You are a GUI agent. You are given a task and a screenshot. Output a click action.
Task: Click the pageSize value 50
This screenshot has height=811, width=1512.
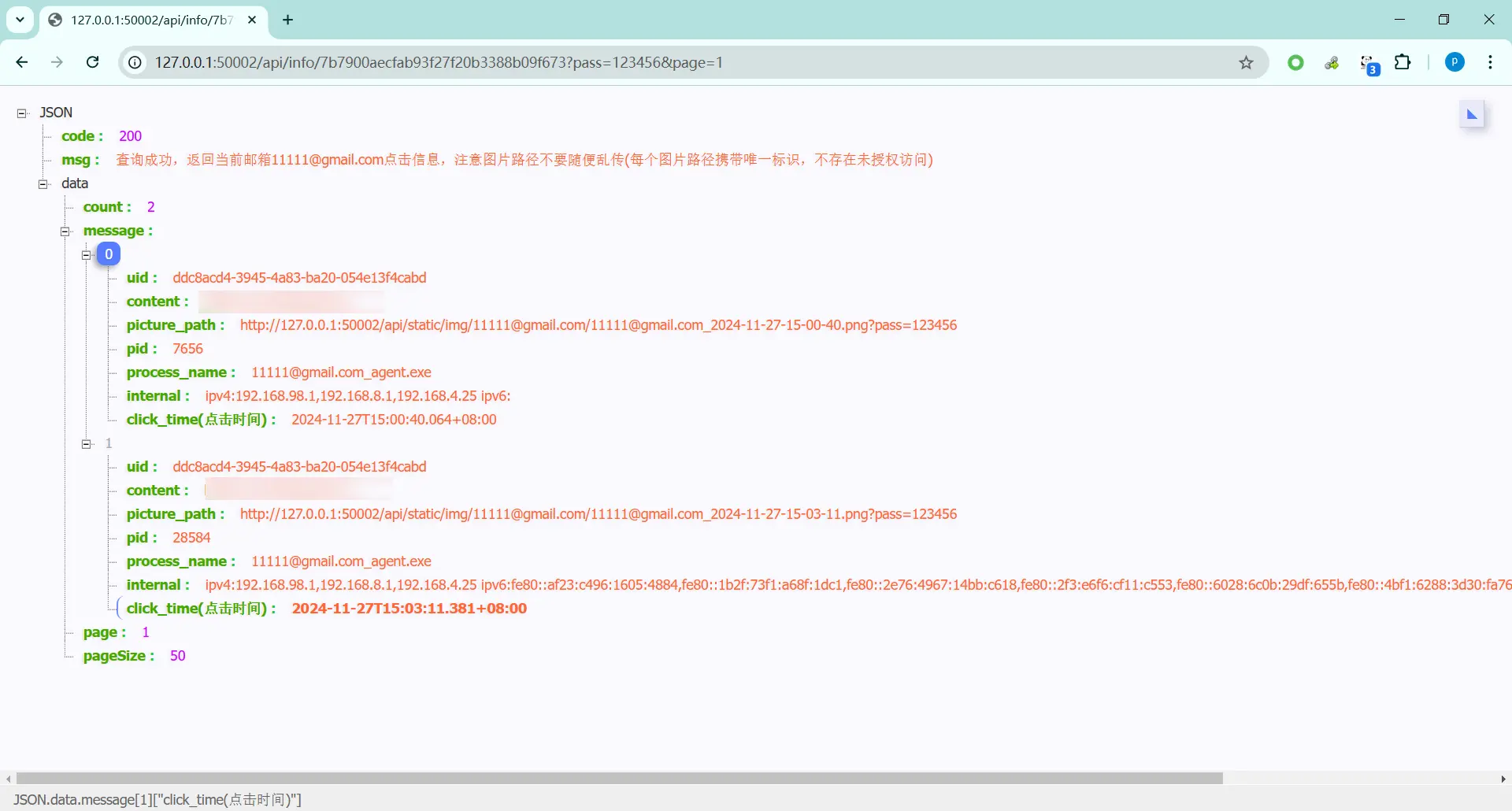(177, 656)
